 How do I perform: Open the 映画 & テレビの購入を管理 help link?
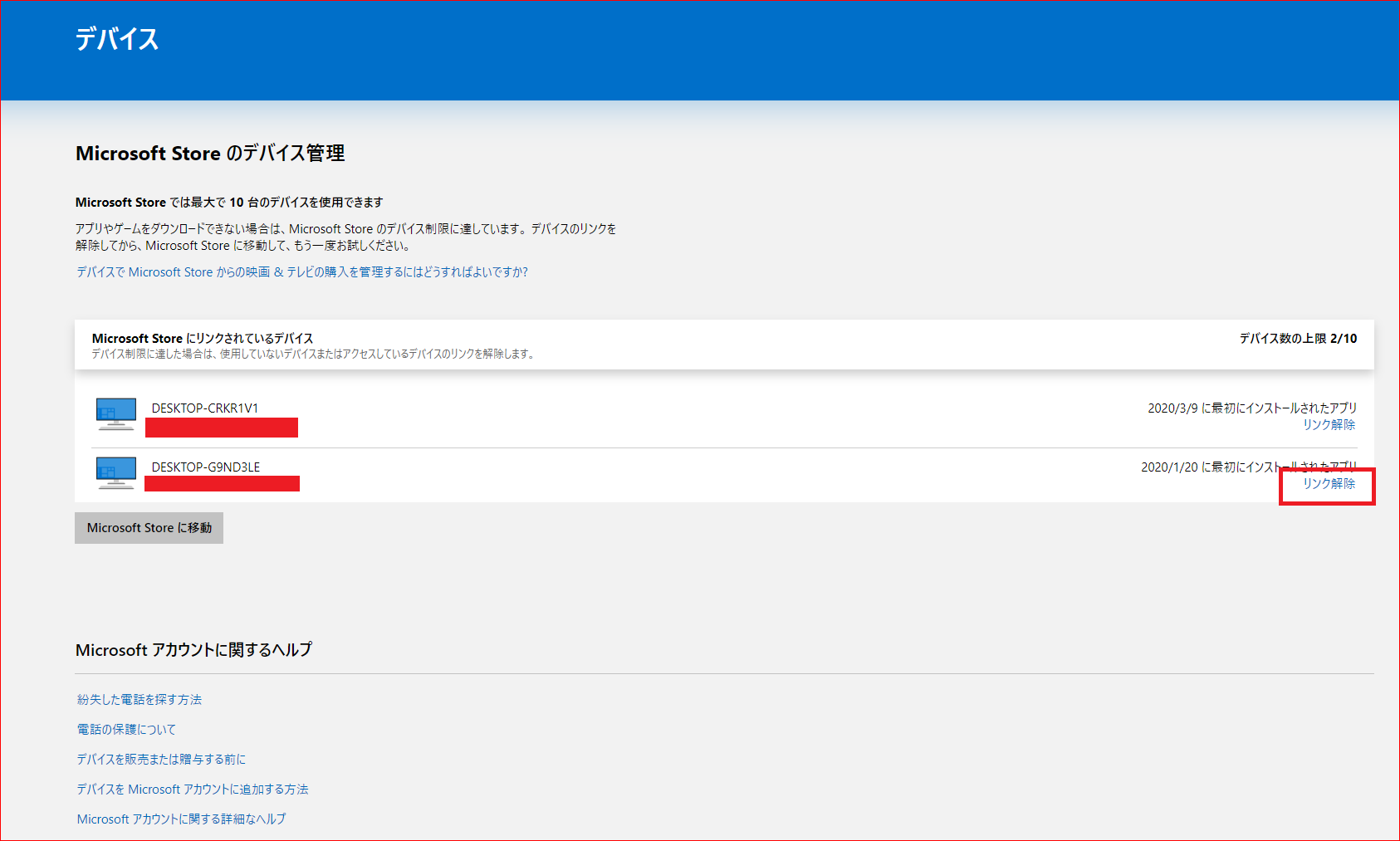302,272
